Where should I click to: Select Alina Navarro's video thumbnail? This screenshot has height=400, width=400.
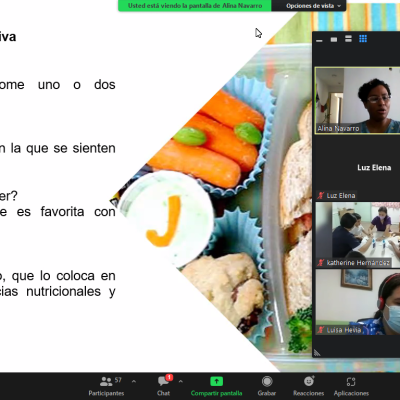tap(357, 101)
